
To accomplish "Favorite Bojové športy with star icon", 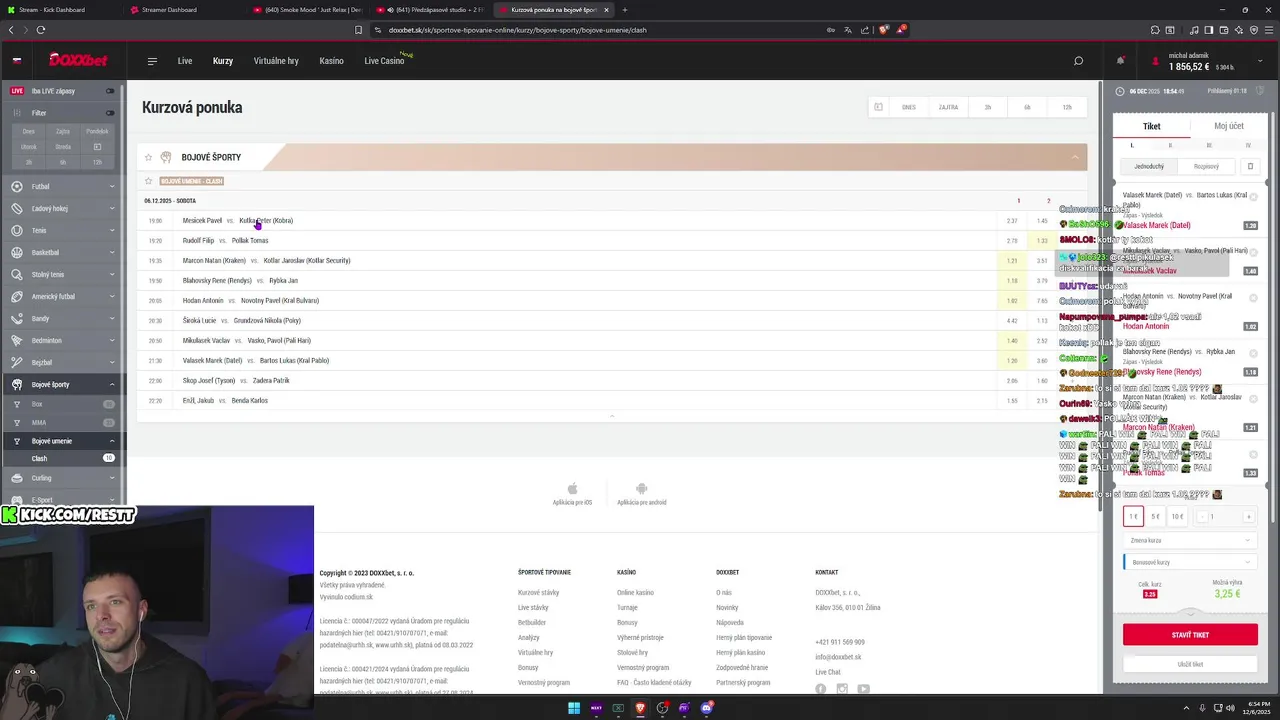I will [148, 157].
